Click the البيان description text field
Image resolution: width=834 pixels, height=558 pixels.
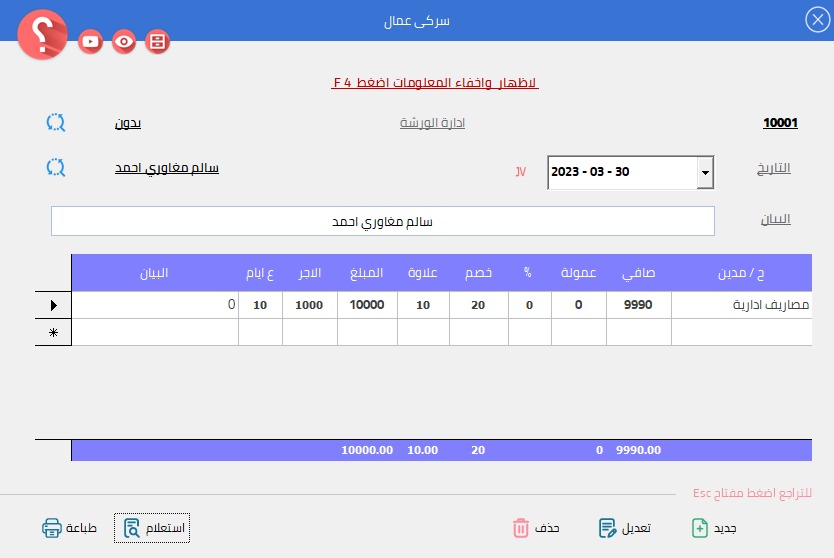tap(382, 221)
